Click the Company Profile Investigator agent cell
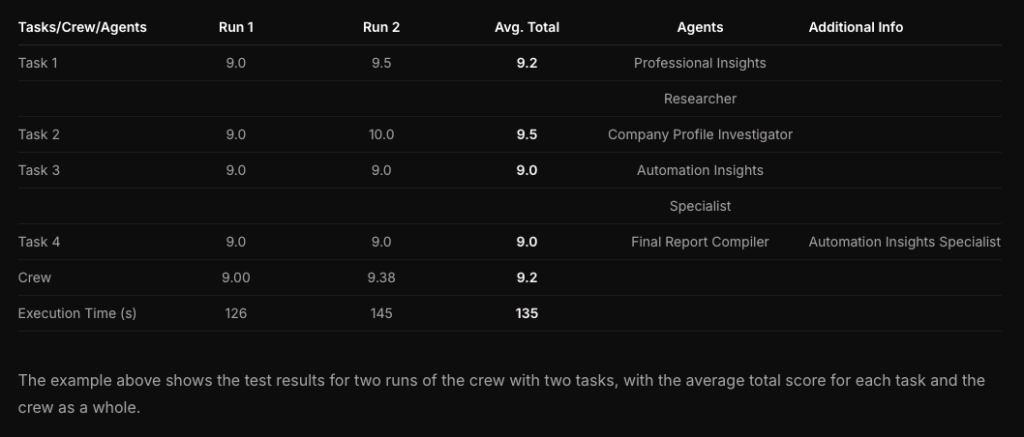 (700, 134)
